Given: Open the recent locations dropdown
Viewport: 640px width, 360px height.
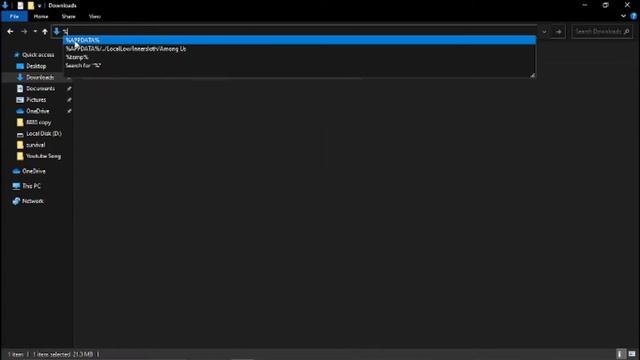Looking at the screenshot, I should [x=35, y=31].
